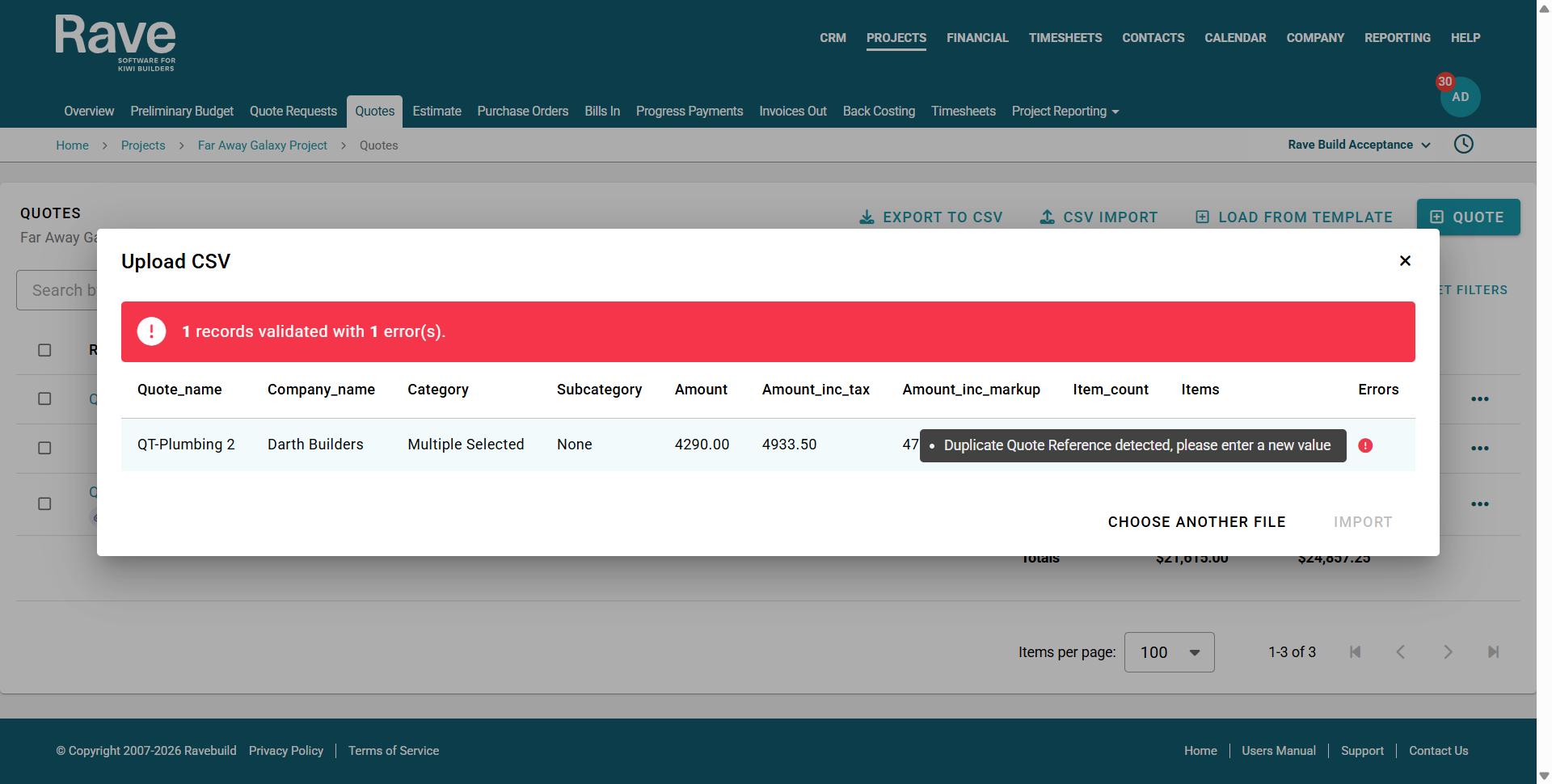Switch to the Back Costing tab
This screenshot has height=784, width=1552.
click(879, 112)
